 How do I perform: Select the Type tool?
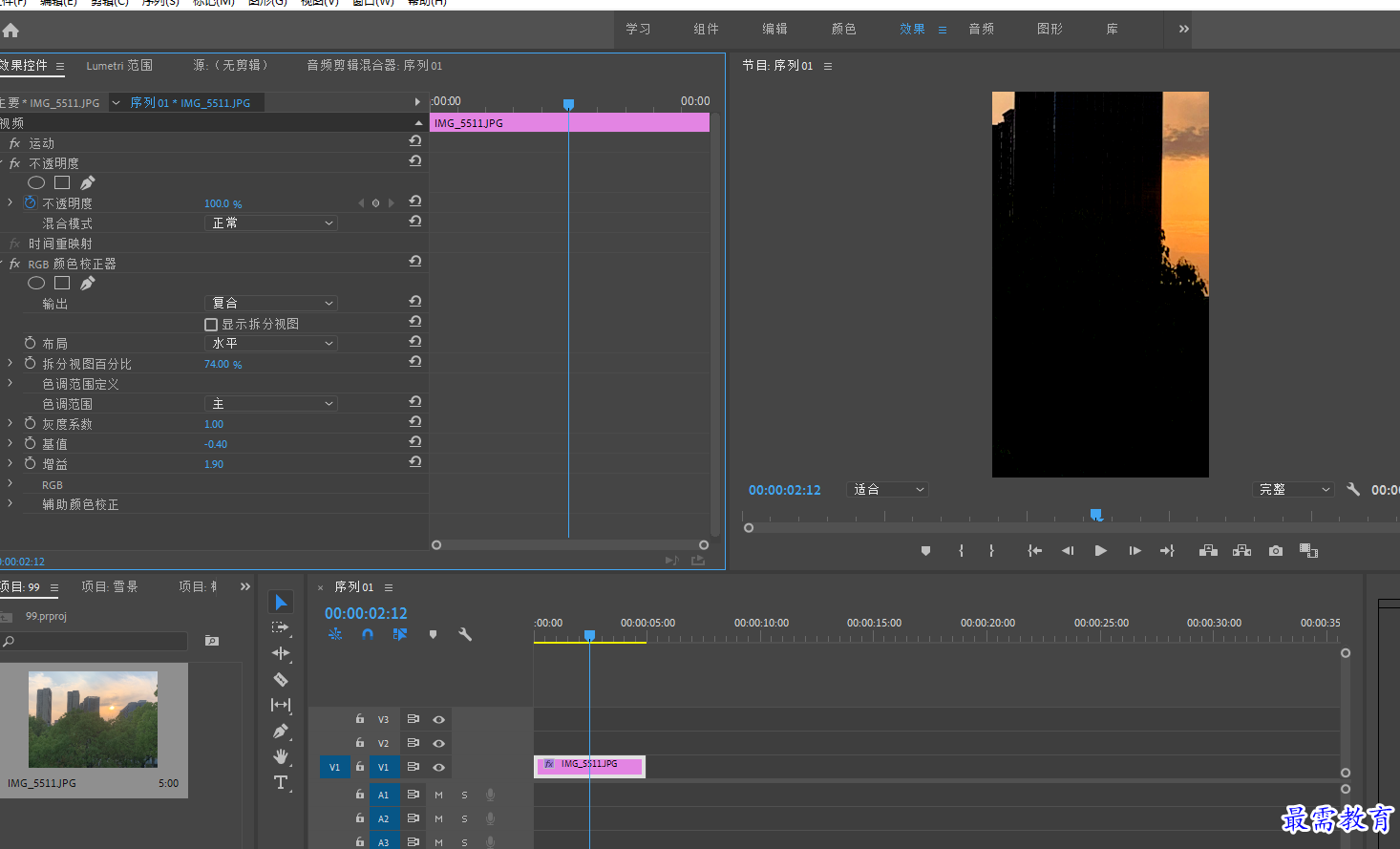point(281,782)
